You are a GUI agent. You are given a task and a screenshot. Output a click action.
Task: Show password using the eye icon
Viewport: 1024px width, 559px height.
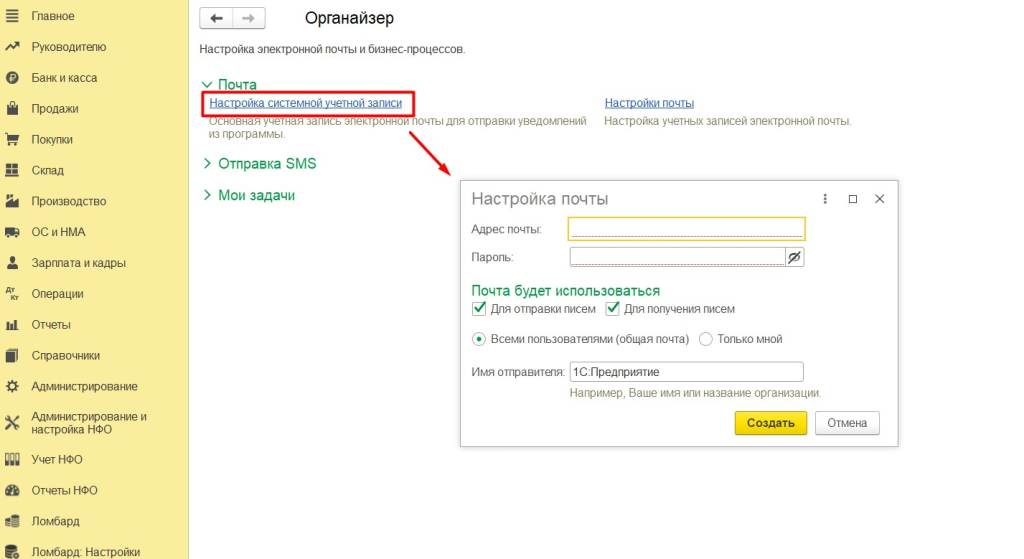click(795, 257)
